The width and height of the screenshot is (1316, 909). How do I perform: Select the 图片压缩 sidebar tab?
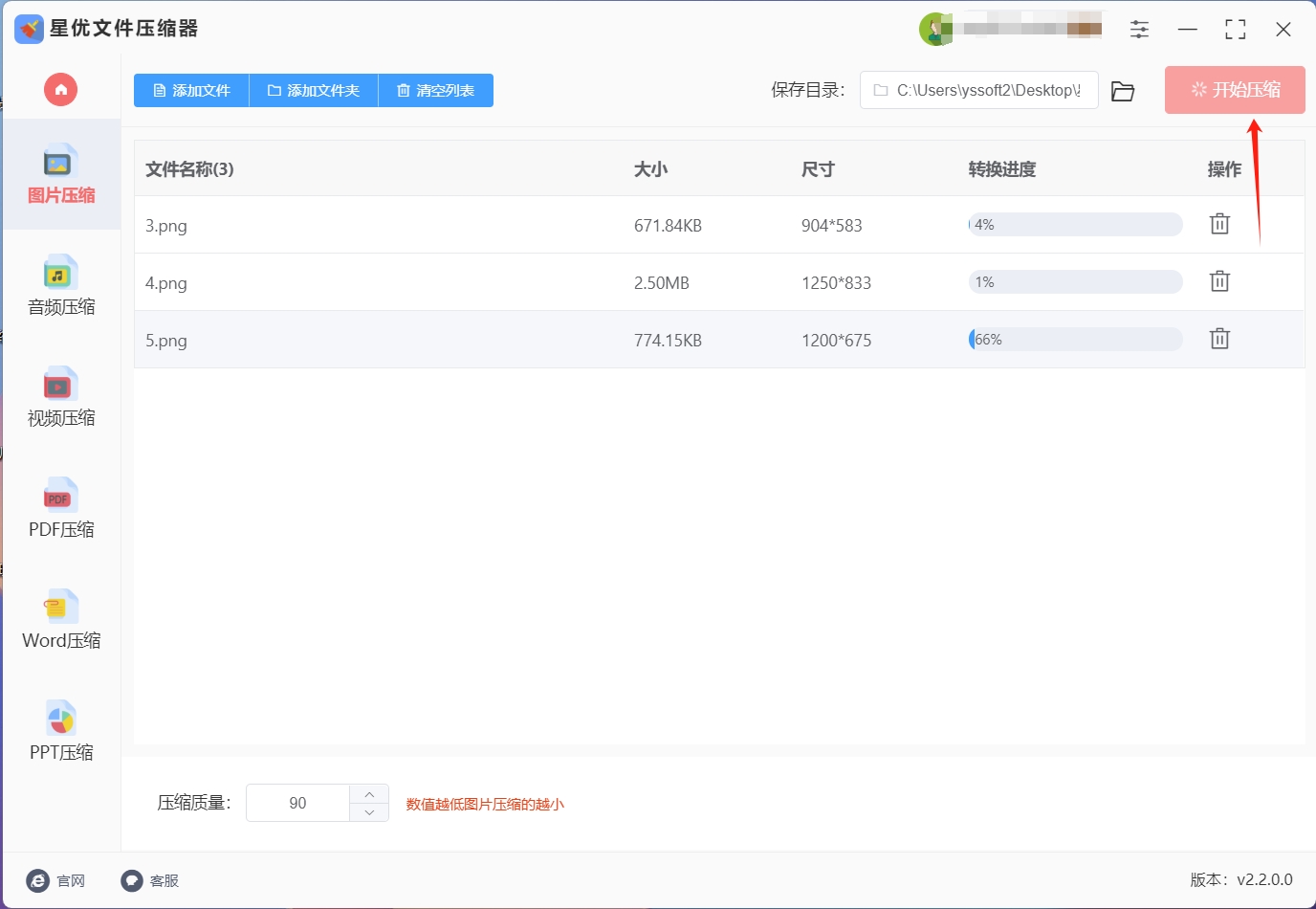coord(61,175)
